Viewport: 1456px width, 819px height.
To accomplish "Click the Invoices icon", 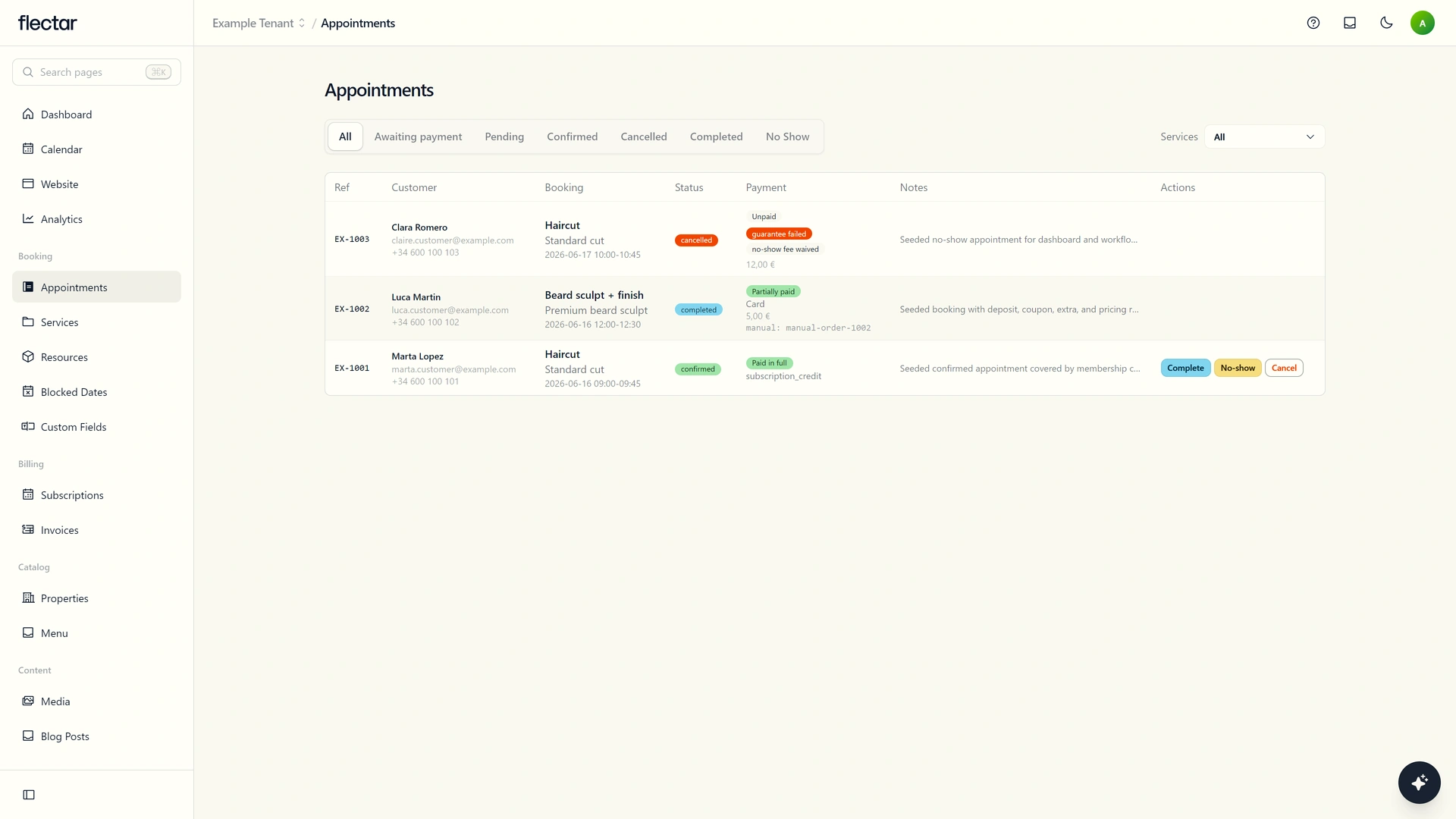I will click(28, 529).
